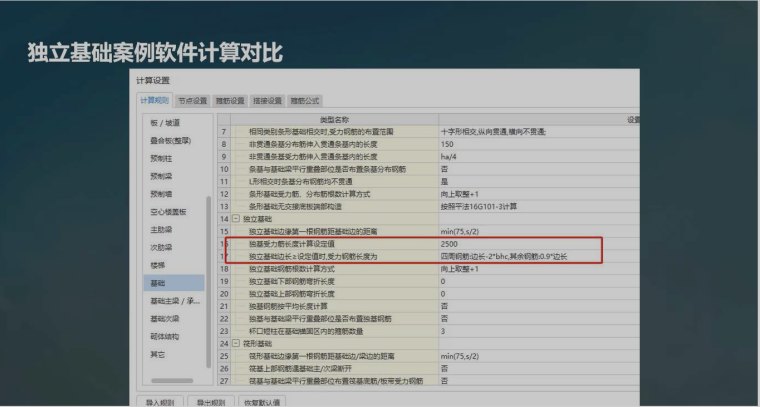
Task: Select 空心楼盖板 category
Action: (167, 212)
